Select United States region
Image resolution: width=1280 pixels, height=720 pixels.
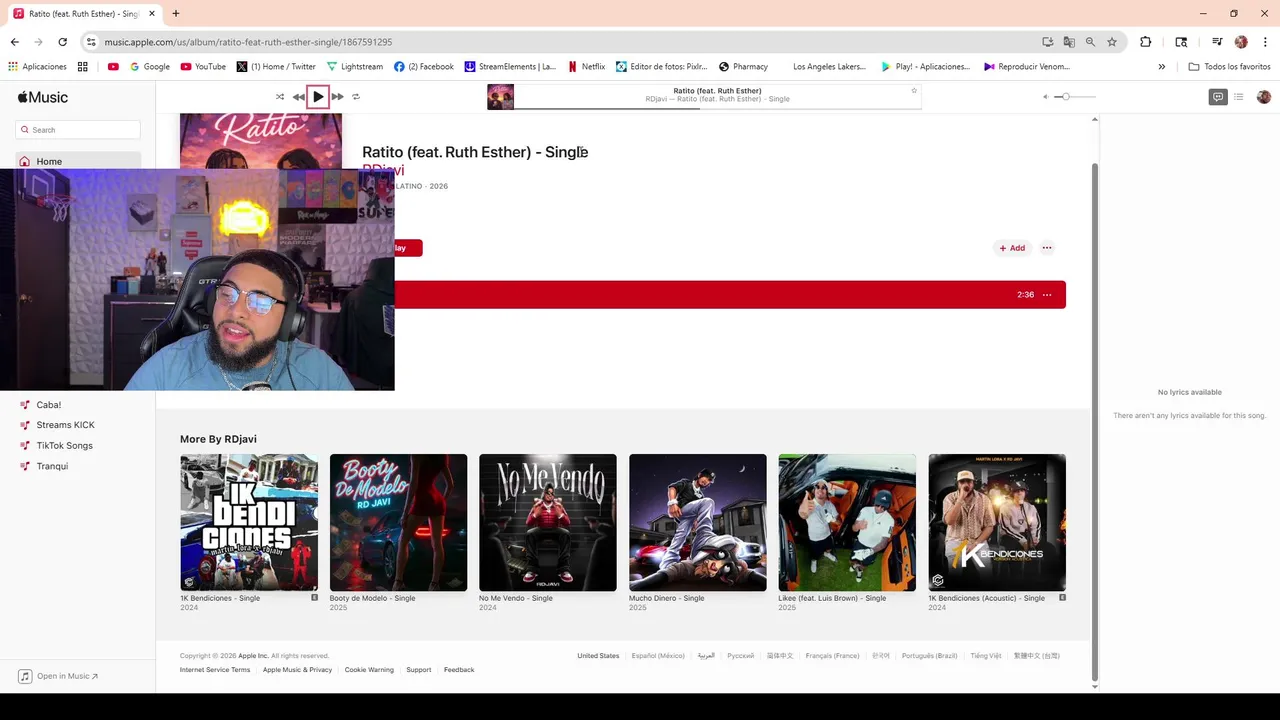pos(598,656)
